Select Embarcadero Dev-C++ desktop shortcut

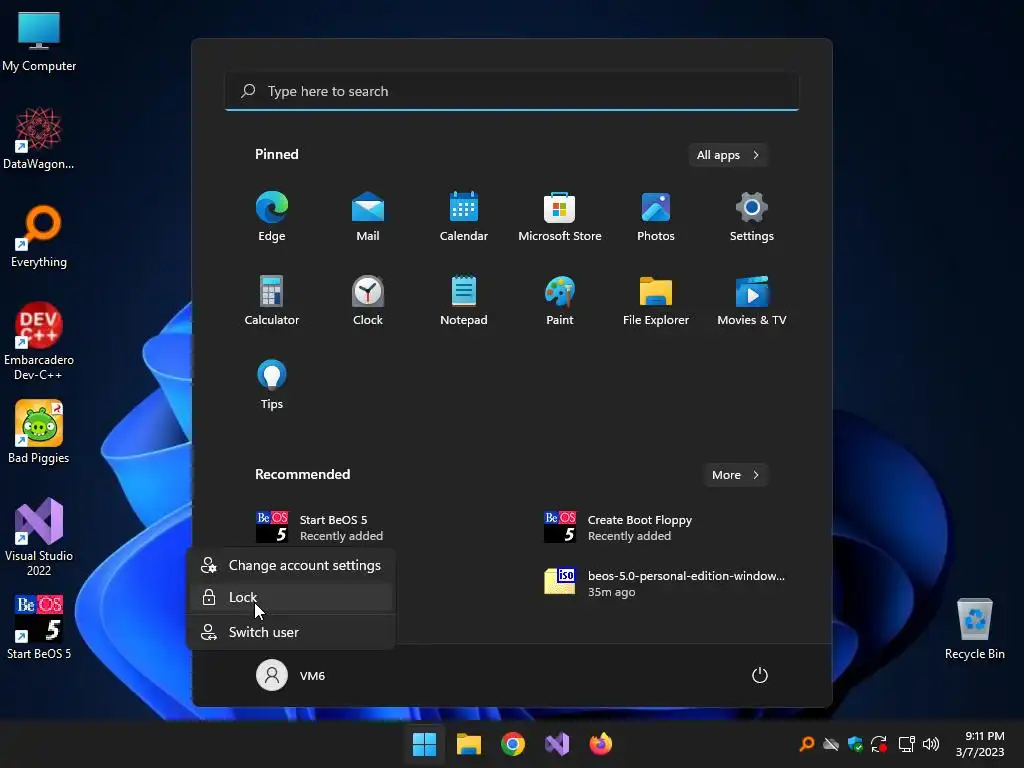pyautogui.click(x=39, y=341)
